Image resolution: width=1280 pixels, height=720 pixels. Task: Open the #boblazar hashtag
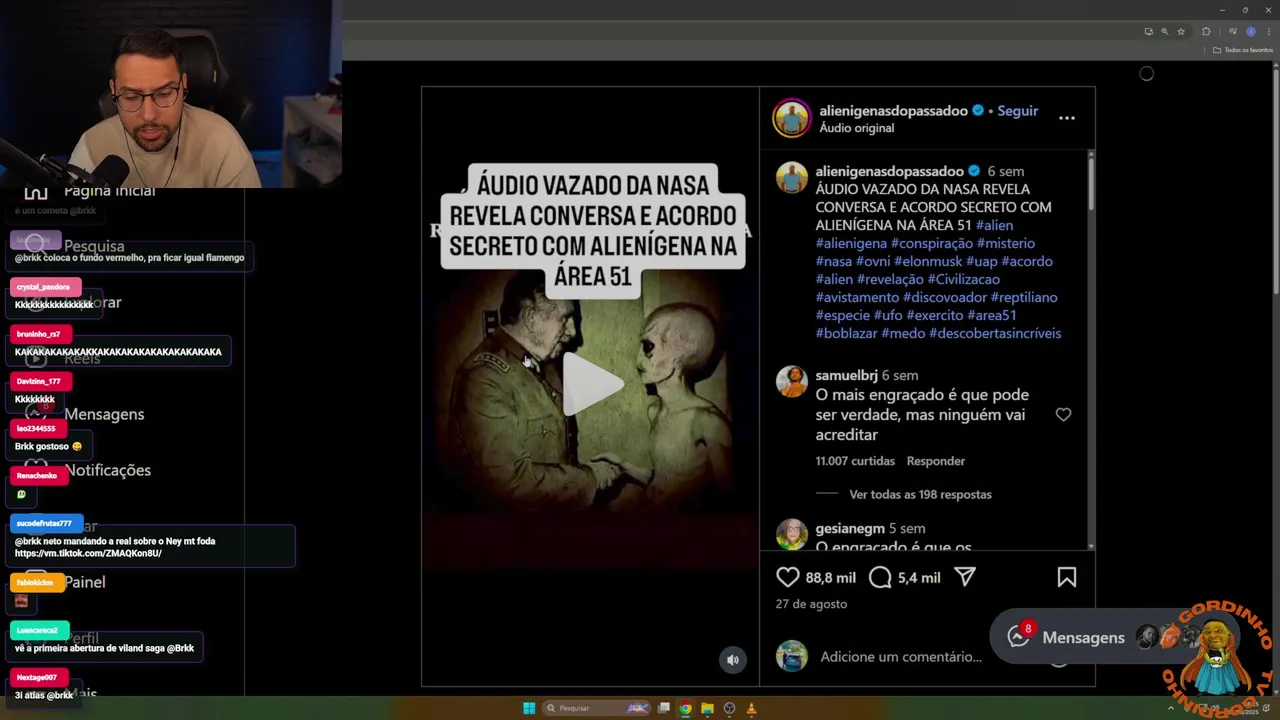(x=846, y=333)
